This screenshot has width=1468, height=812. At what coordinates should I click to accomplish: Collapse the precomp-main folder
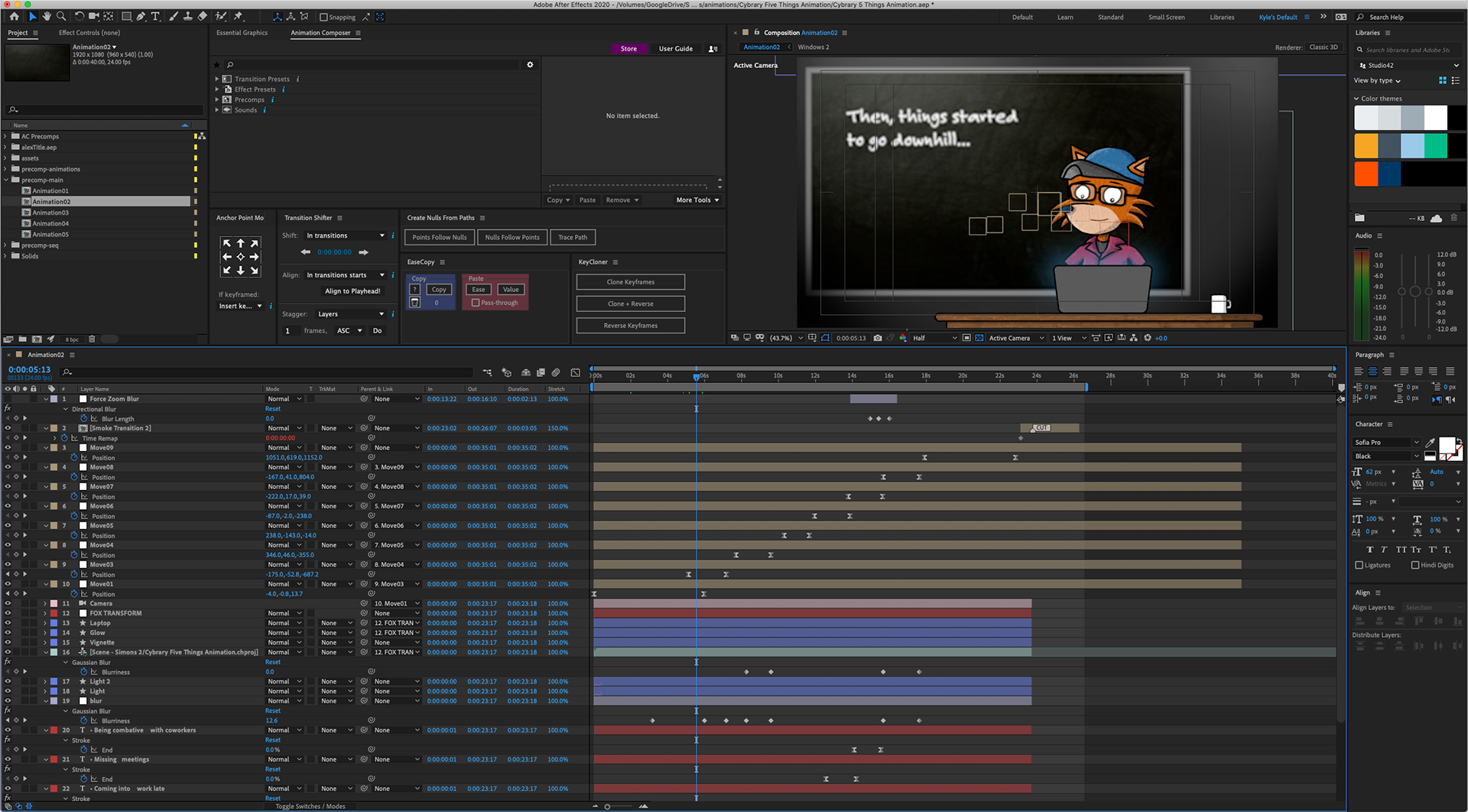[x=6, y=180]
